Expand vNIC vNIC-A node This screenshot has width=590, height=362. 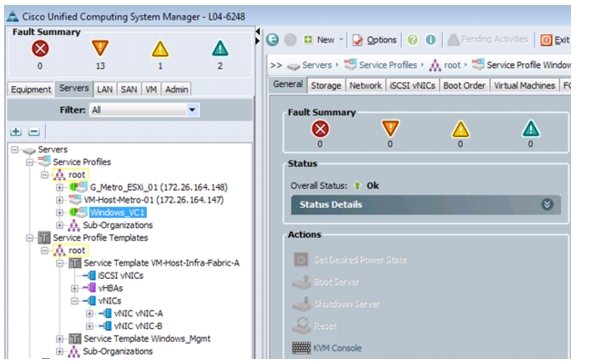(x=90, y=313)
